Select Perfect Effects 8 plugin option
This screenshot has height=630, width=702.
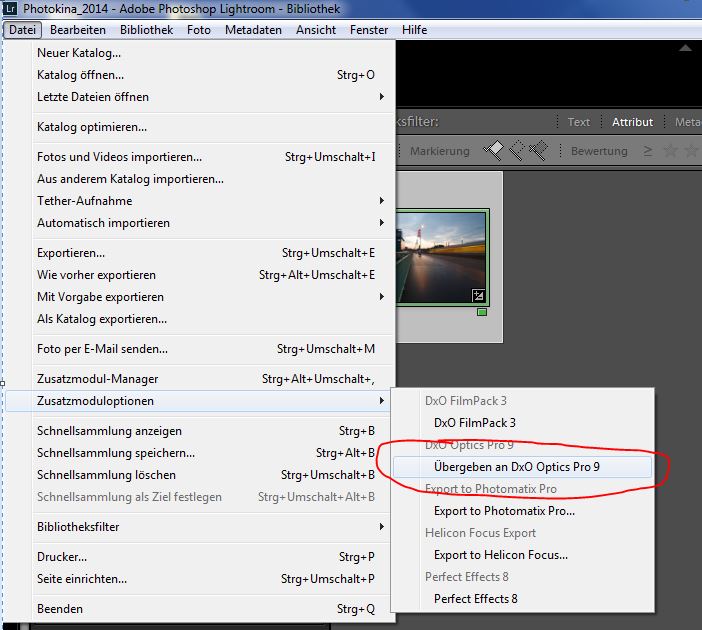pos(522,599)
